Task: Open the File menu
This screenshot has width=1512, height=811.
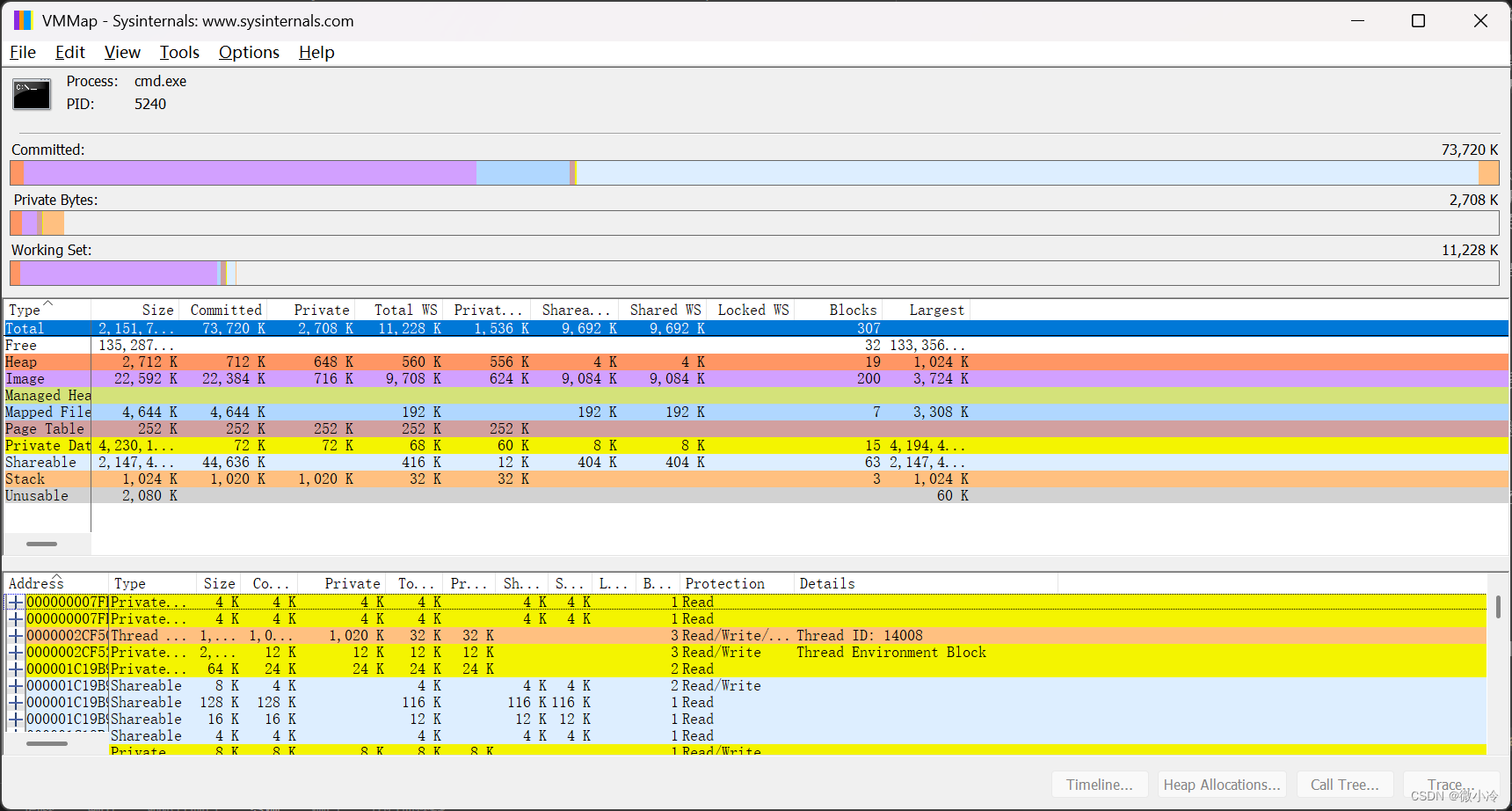Action: [x=22, y=52]
